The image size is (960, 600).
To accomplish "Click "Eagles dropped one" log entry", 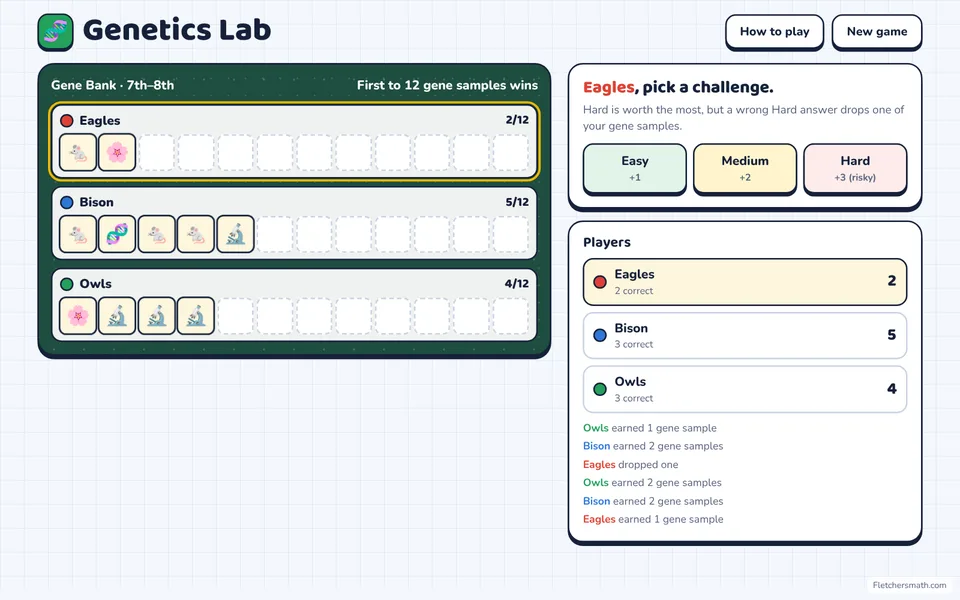I will 631,464.
